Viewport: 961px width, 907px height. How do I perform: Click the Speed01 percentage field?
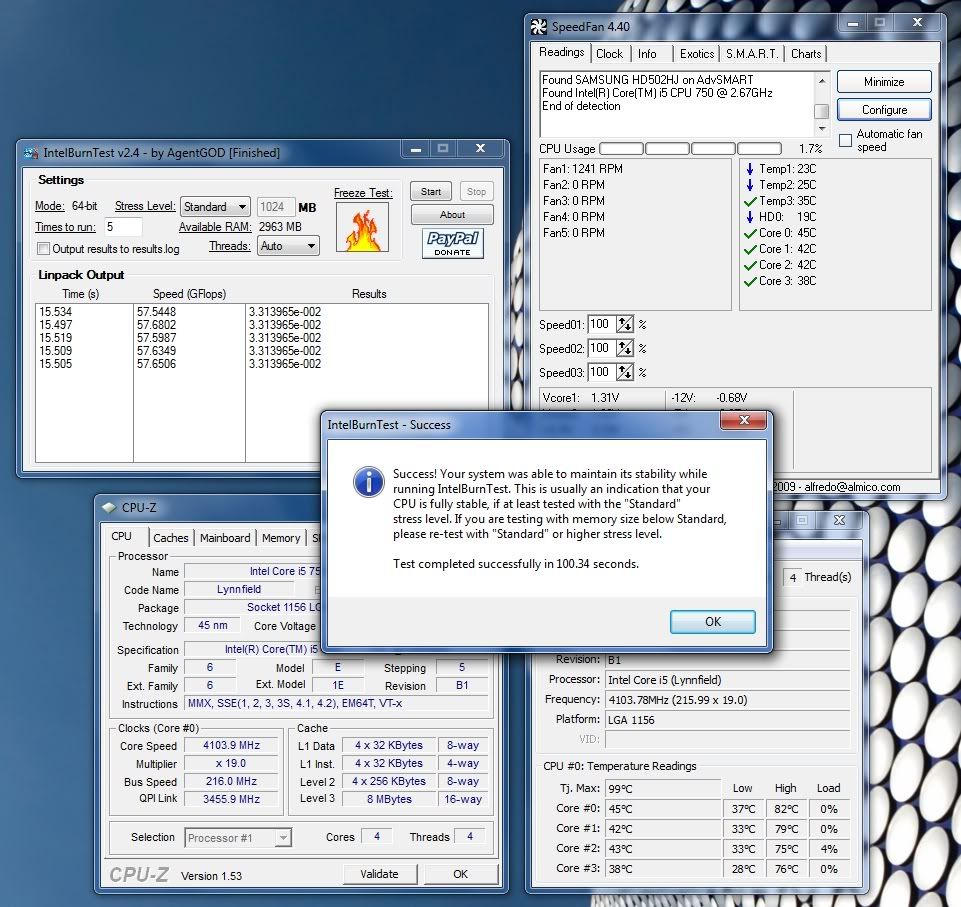click(602, 324)
